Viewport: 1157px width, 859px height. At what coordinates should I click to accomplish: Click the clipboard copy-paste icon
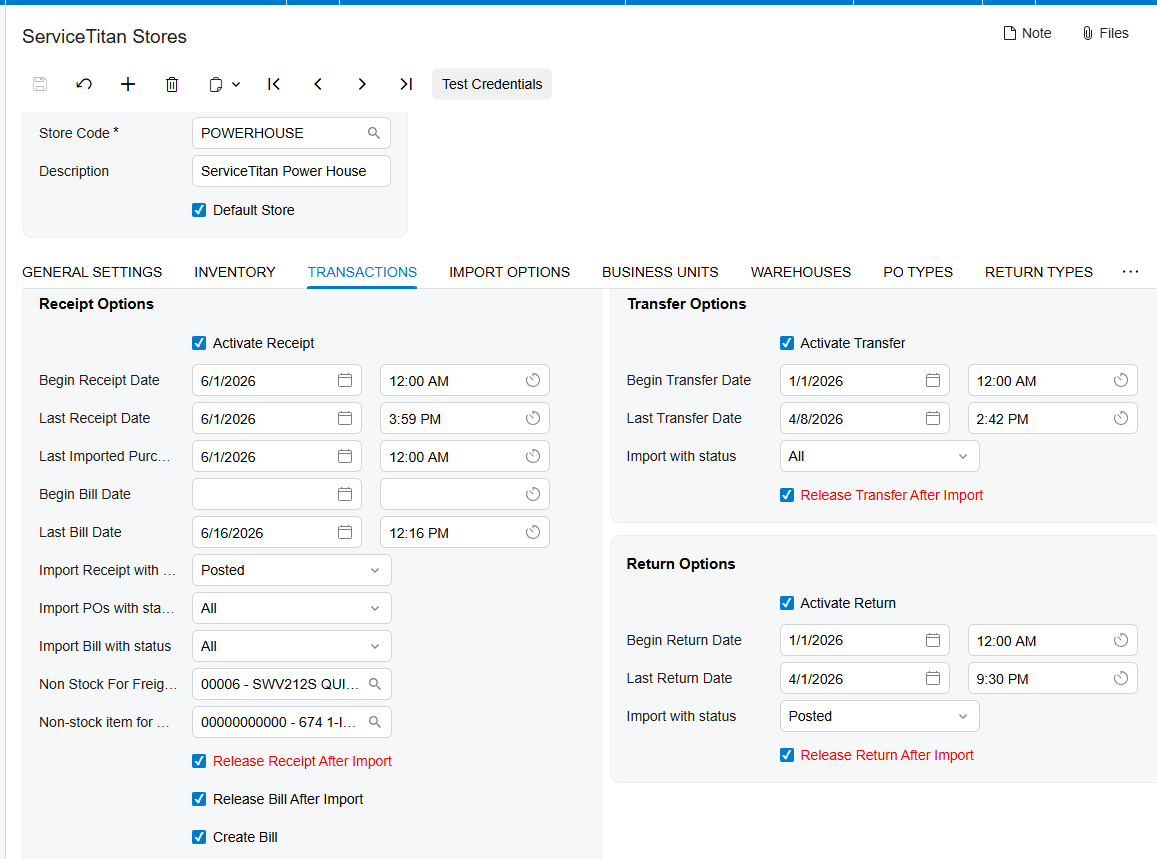(x=215, y=84)
